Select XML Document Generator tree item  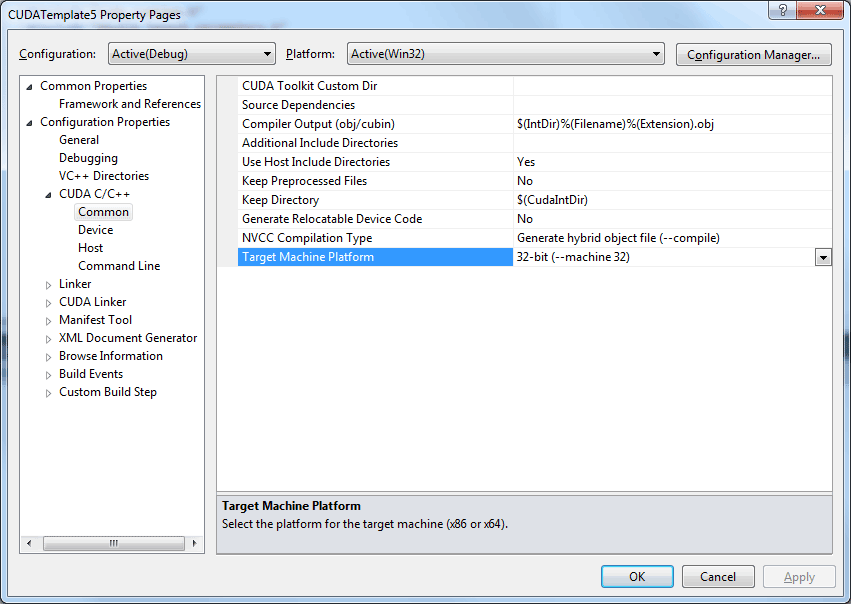click(x=128, y=338)
